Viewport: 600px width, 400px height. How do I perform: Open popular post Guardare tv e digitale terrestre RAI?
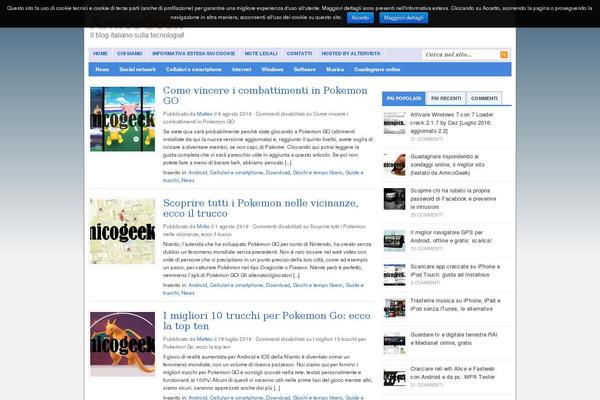click(453, 339)
